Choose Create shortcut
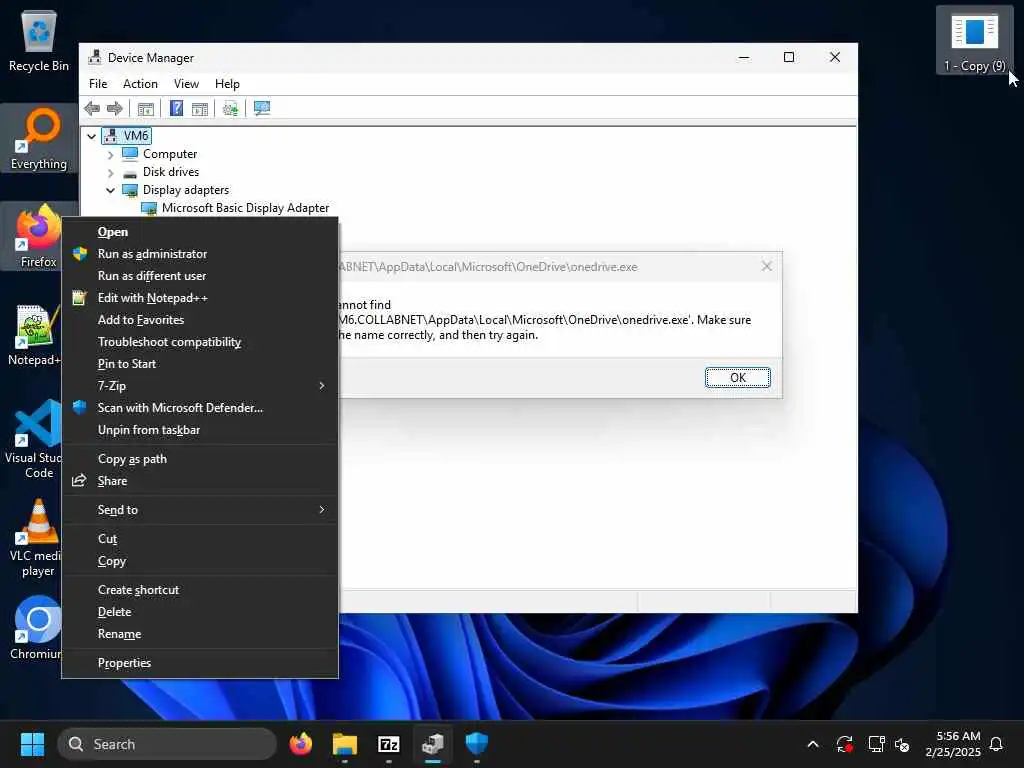The image size is (1024, 768). (x=200, y=590)
